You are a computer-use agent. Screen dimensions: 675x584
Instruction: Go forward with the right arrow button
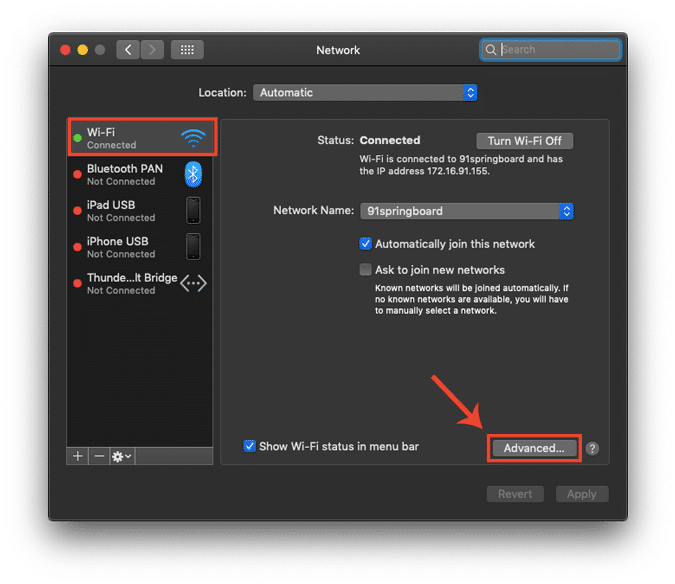pos(152,50)
